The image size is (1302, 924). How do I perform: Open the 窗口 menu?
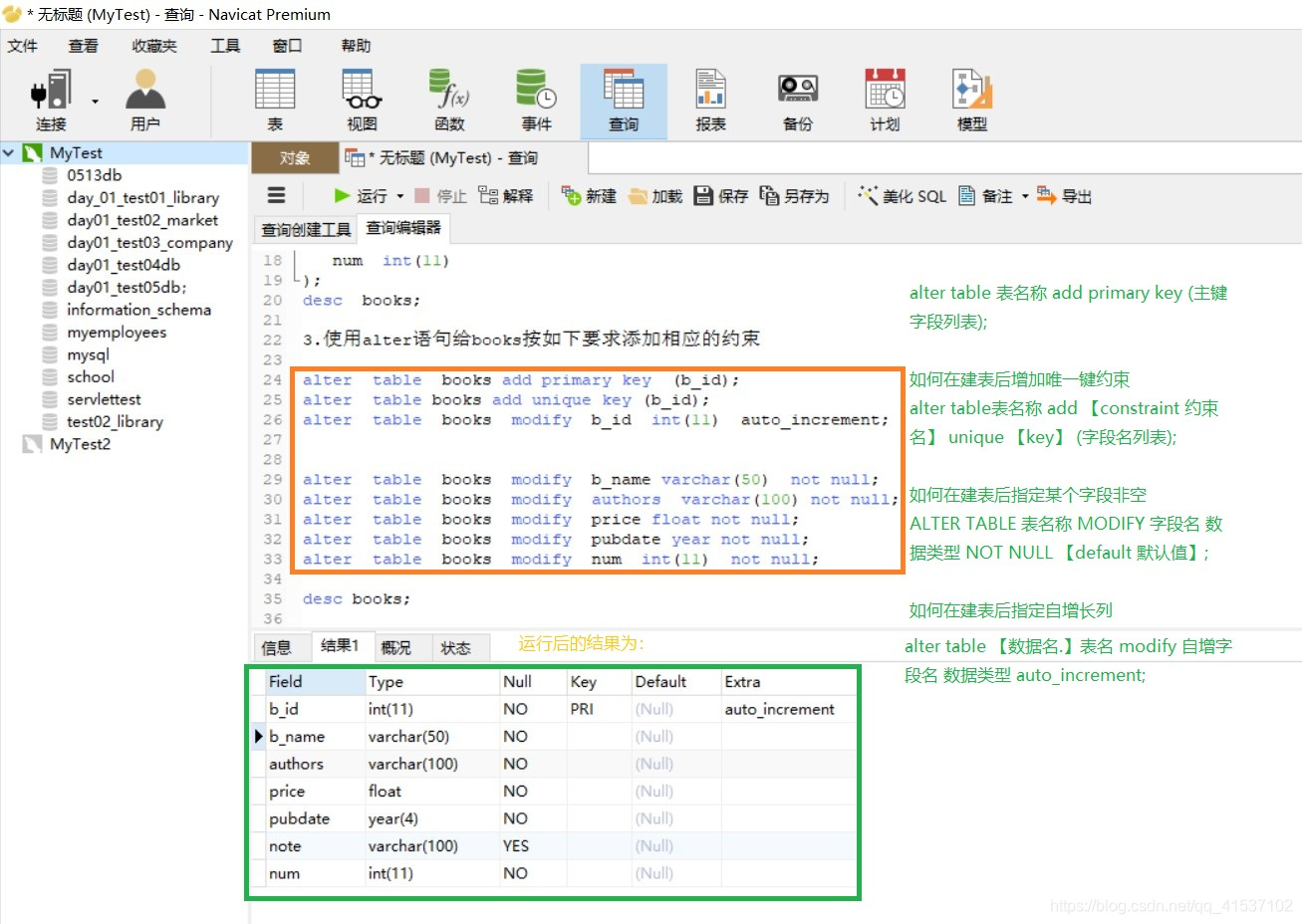tap(287, 46)
